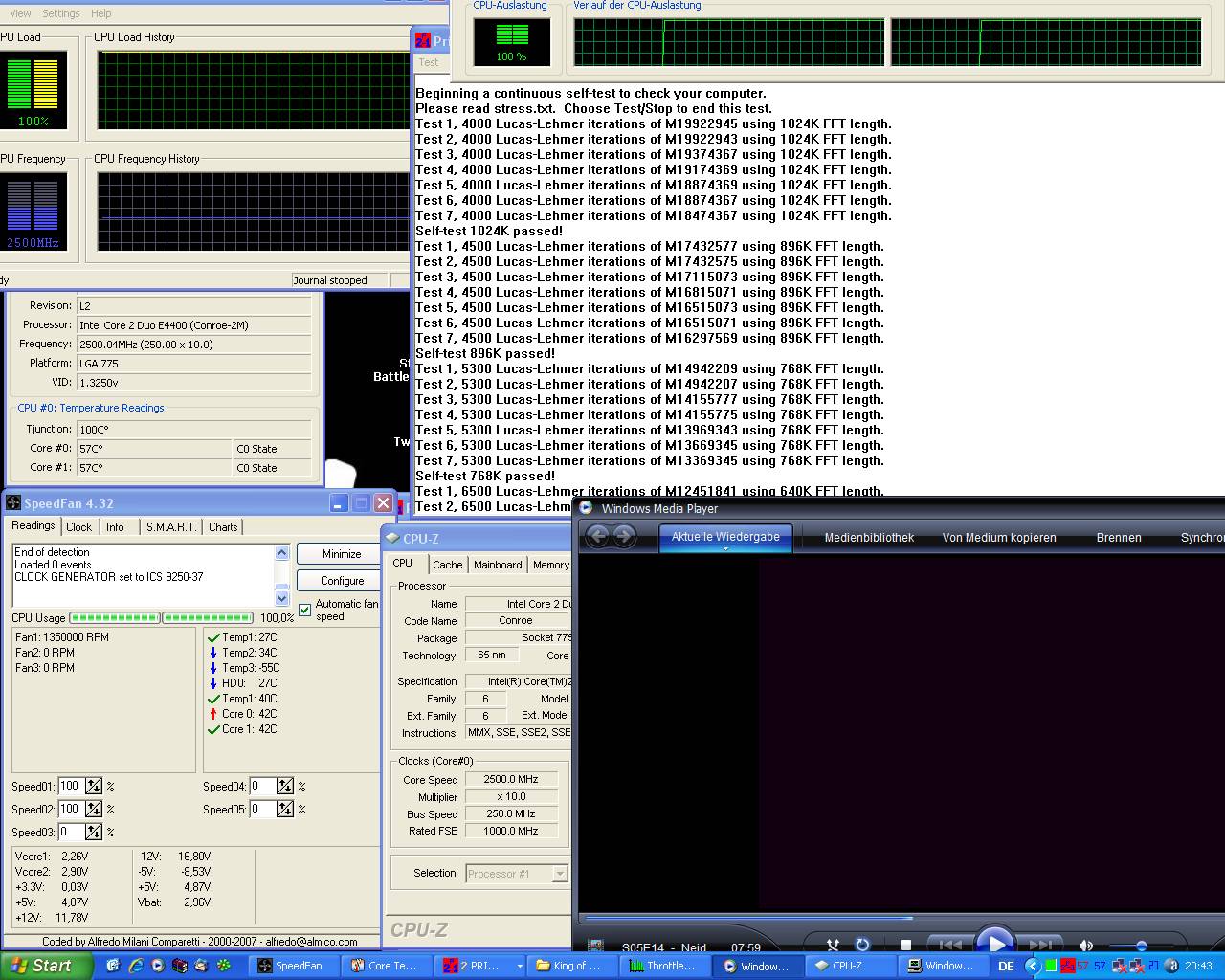Switch to Medienbibliothek tab
This screenshot has width=1225, height=980.
click(x=869, y=538)
